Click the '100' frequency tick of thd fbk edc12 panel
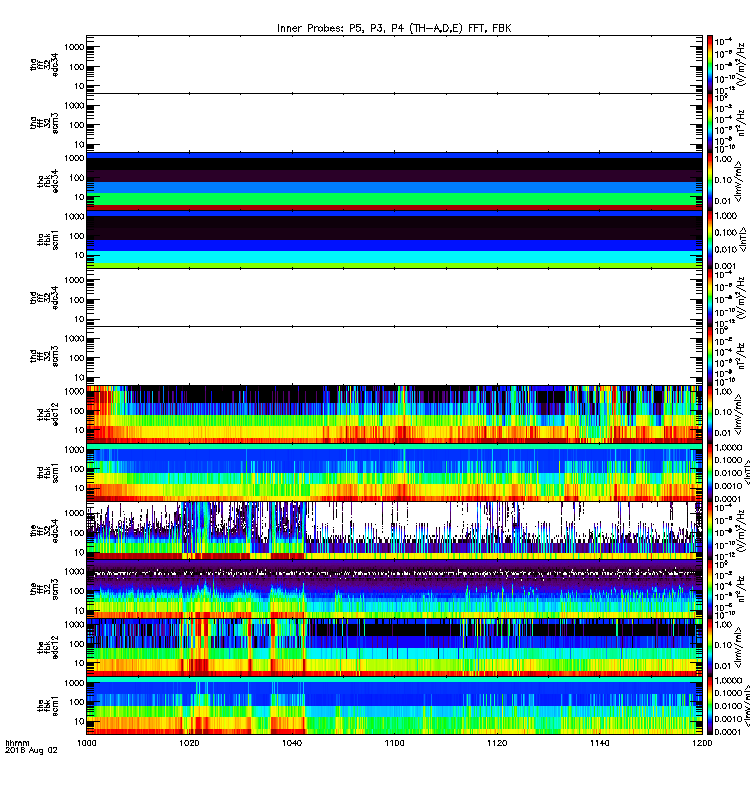 [x=78, y=411]
